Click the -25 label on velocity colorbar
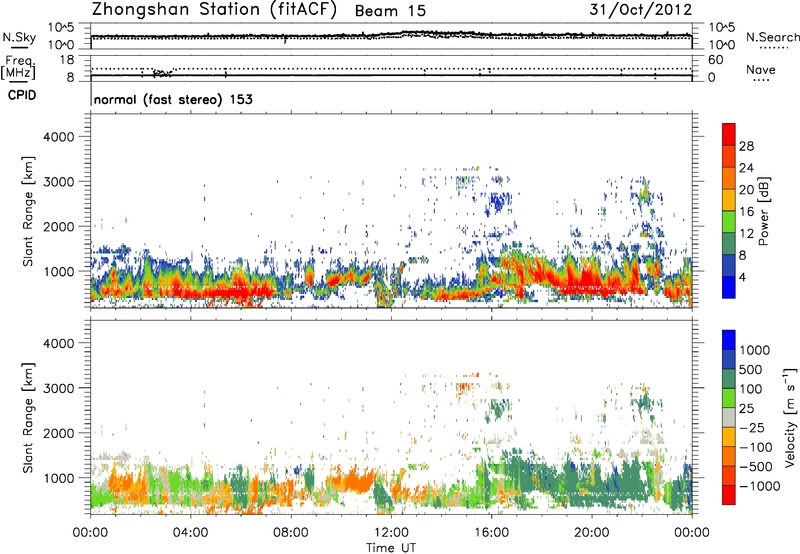The width and height of the screenshot is (800, 554). coord(752,428)
